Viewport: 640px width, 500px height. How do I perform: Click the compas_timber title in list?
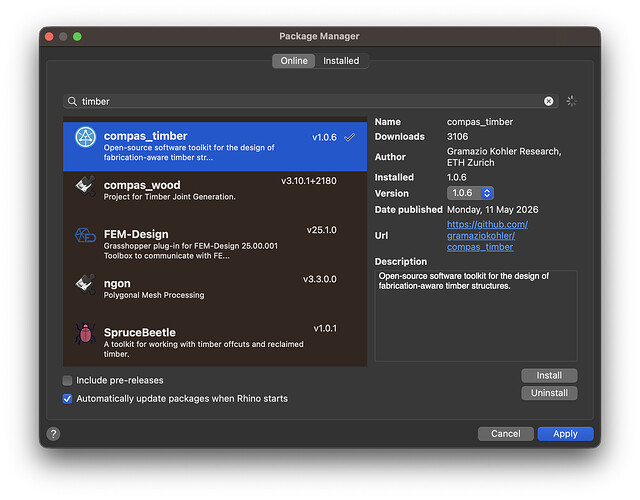146,136
